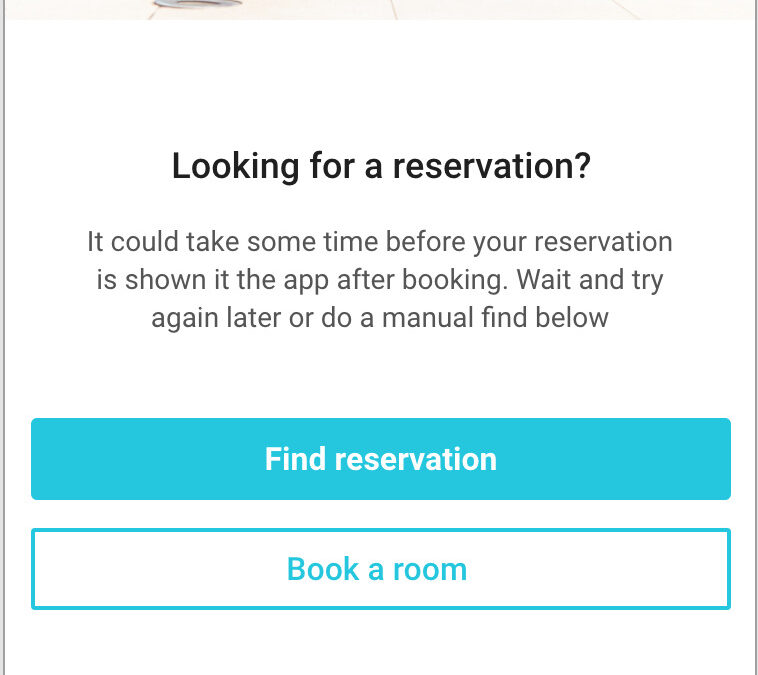
Task: Click the line 'again later or do a manual find below'
Action: pos(380,318)
